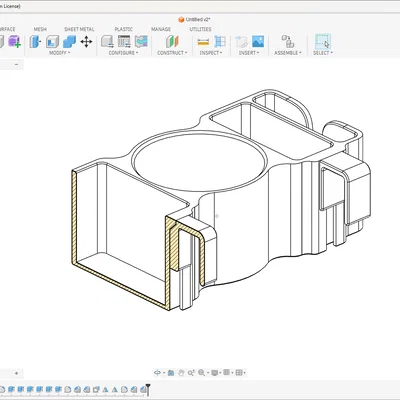Image resolution: width=400 pixels, height=400 pixels.
Task: Select the Untitled v2 document tab
Action: pos(194,20)
